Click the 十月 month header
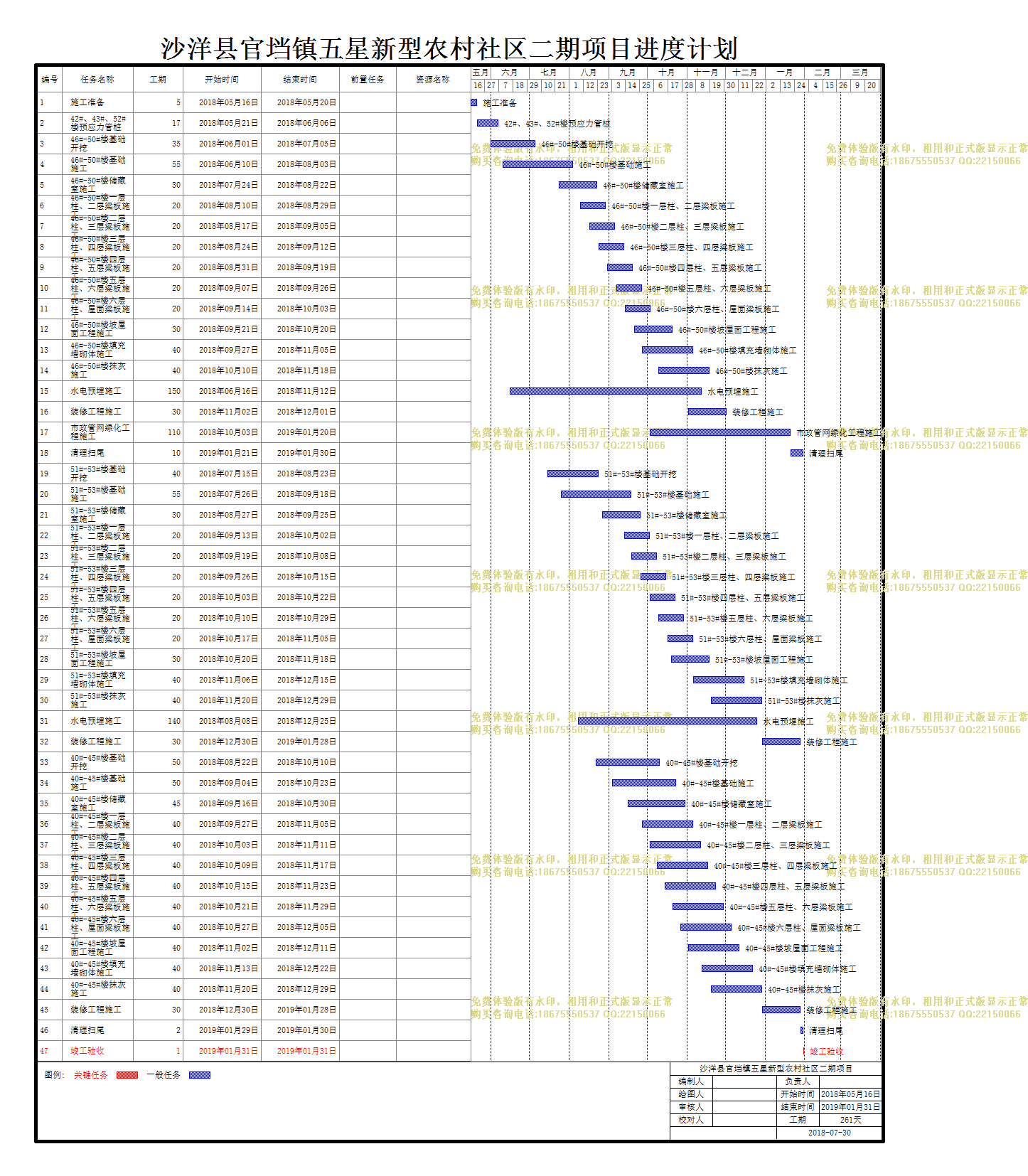The image size is (1028, 1176). (667, 73)
